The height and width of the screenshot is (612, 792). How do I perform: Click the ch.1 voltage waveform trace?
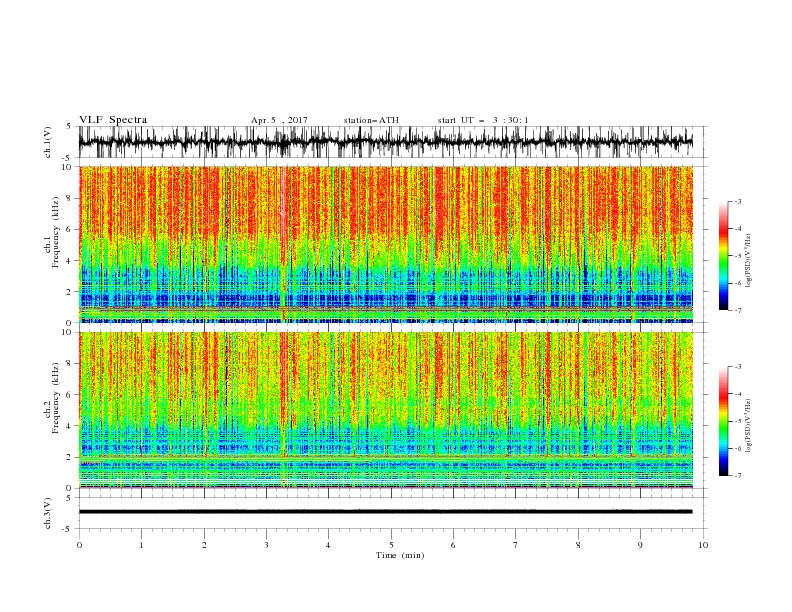point(385,142)
